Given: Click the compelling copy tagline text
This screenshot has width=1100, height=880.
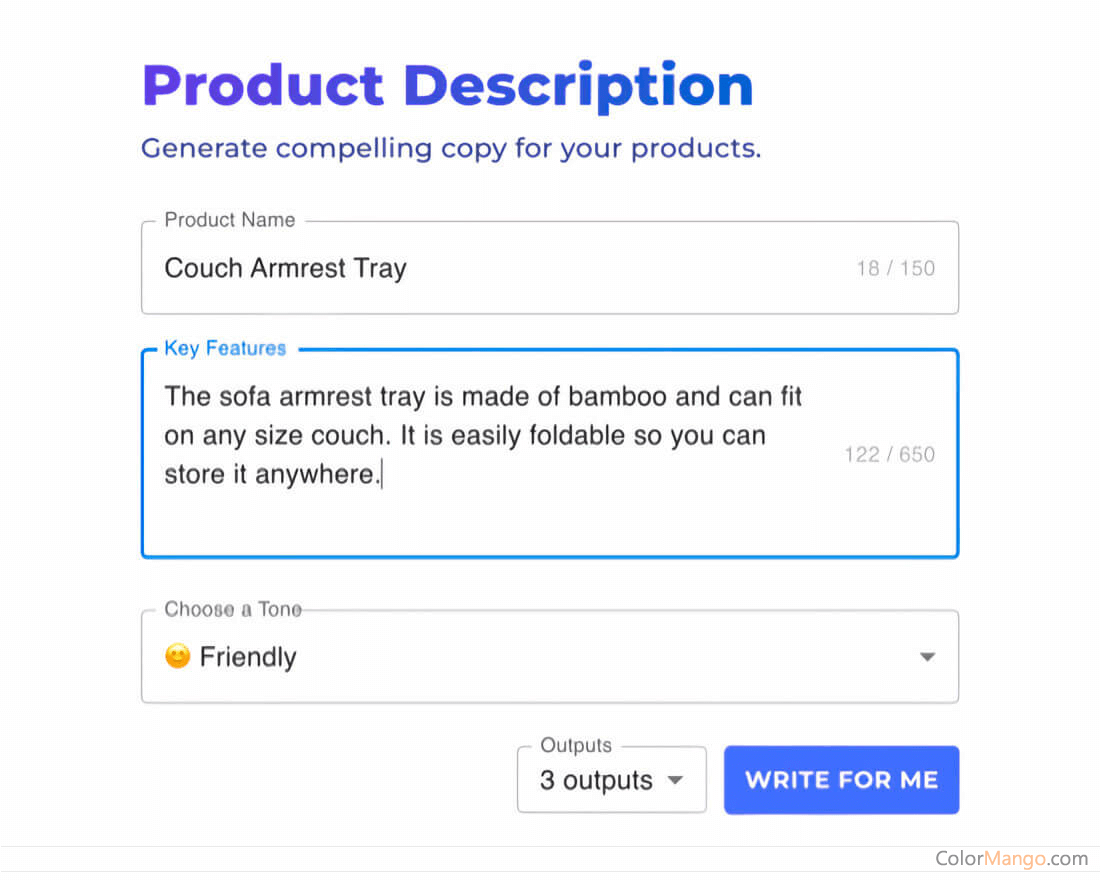Looking at the screenshot, I should click(450, 148).
